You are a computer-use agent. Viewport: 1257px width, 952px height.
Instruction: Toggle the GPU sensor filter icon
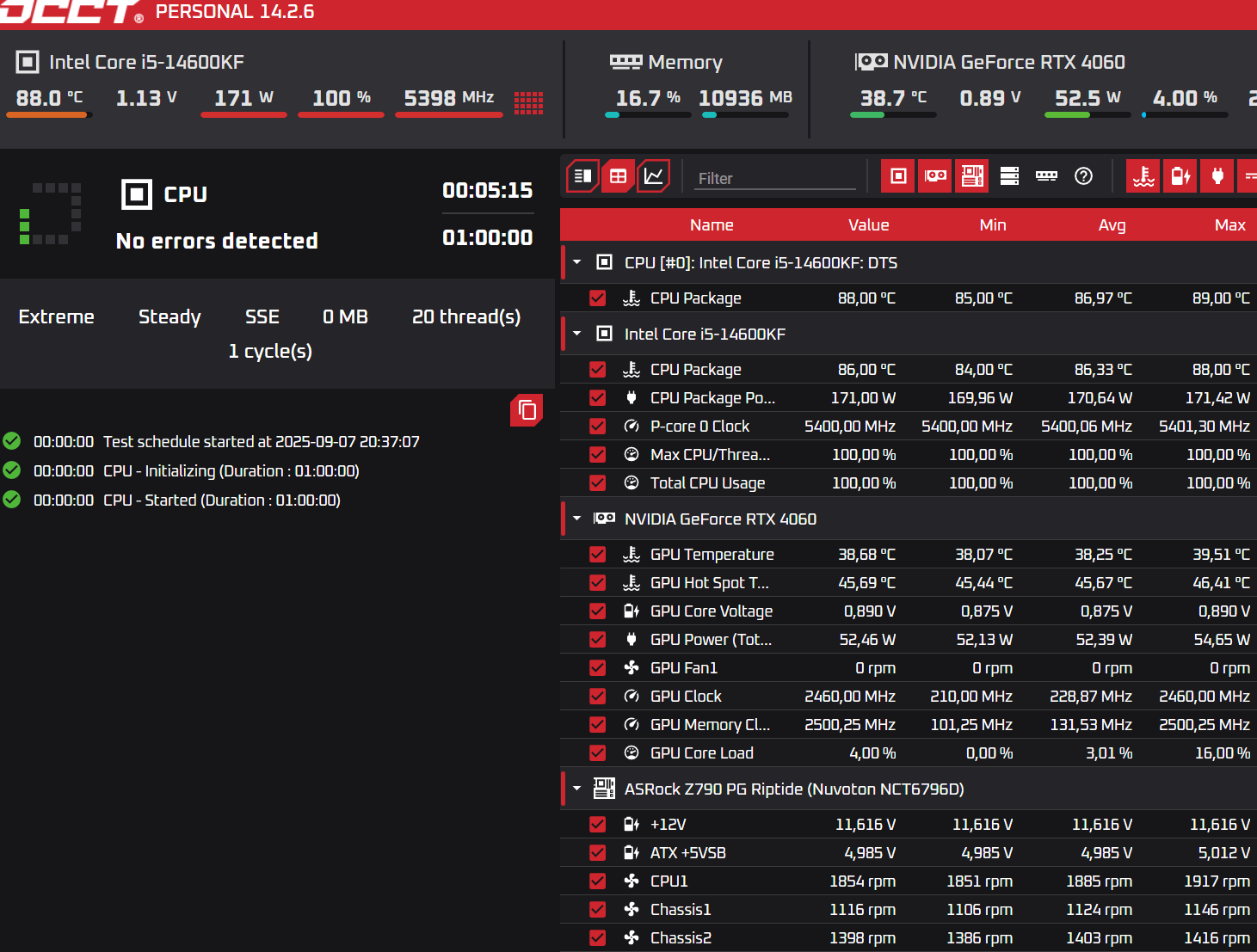[x=935, y=176]
